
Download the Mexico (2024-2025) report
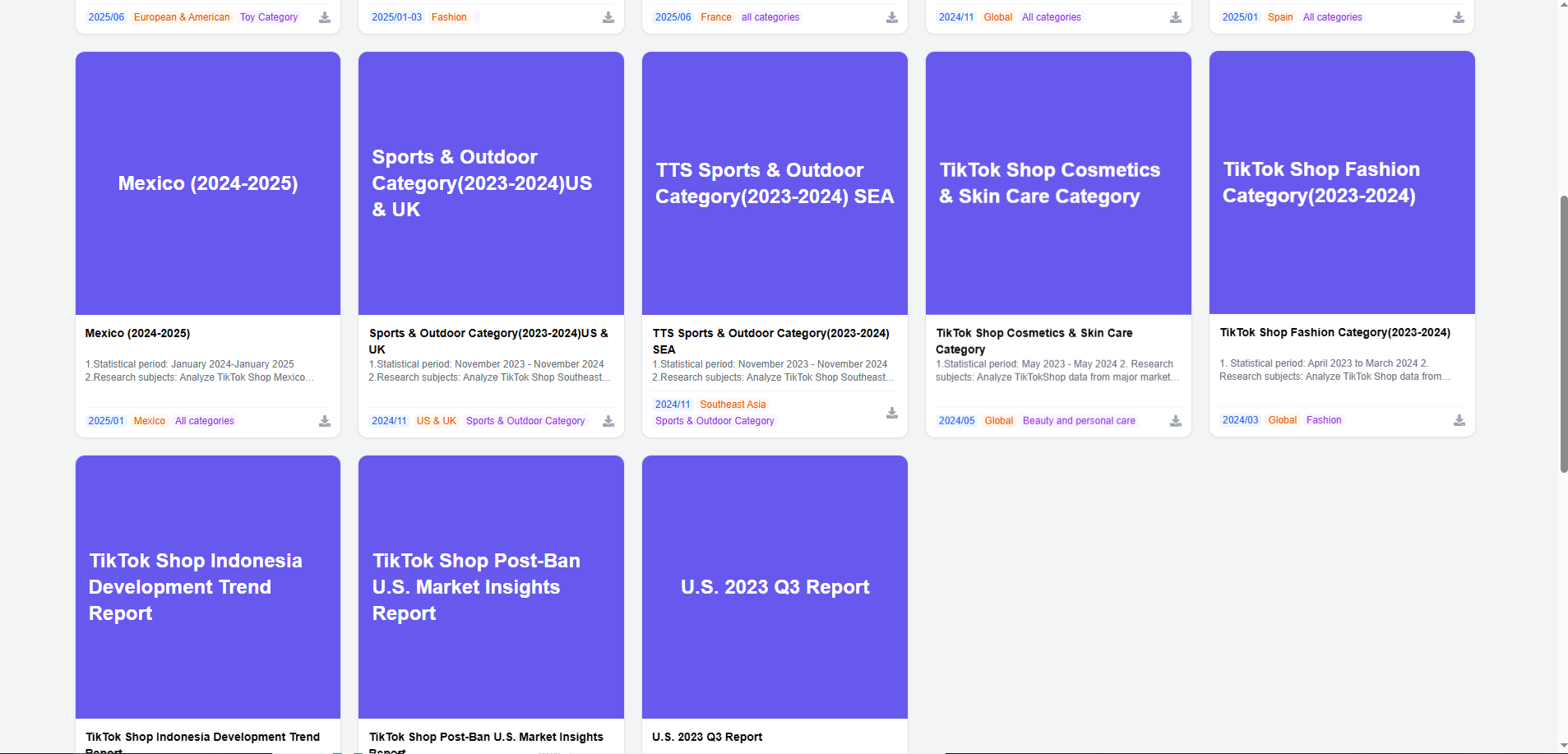click(325, 421)
